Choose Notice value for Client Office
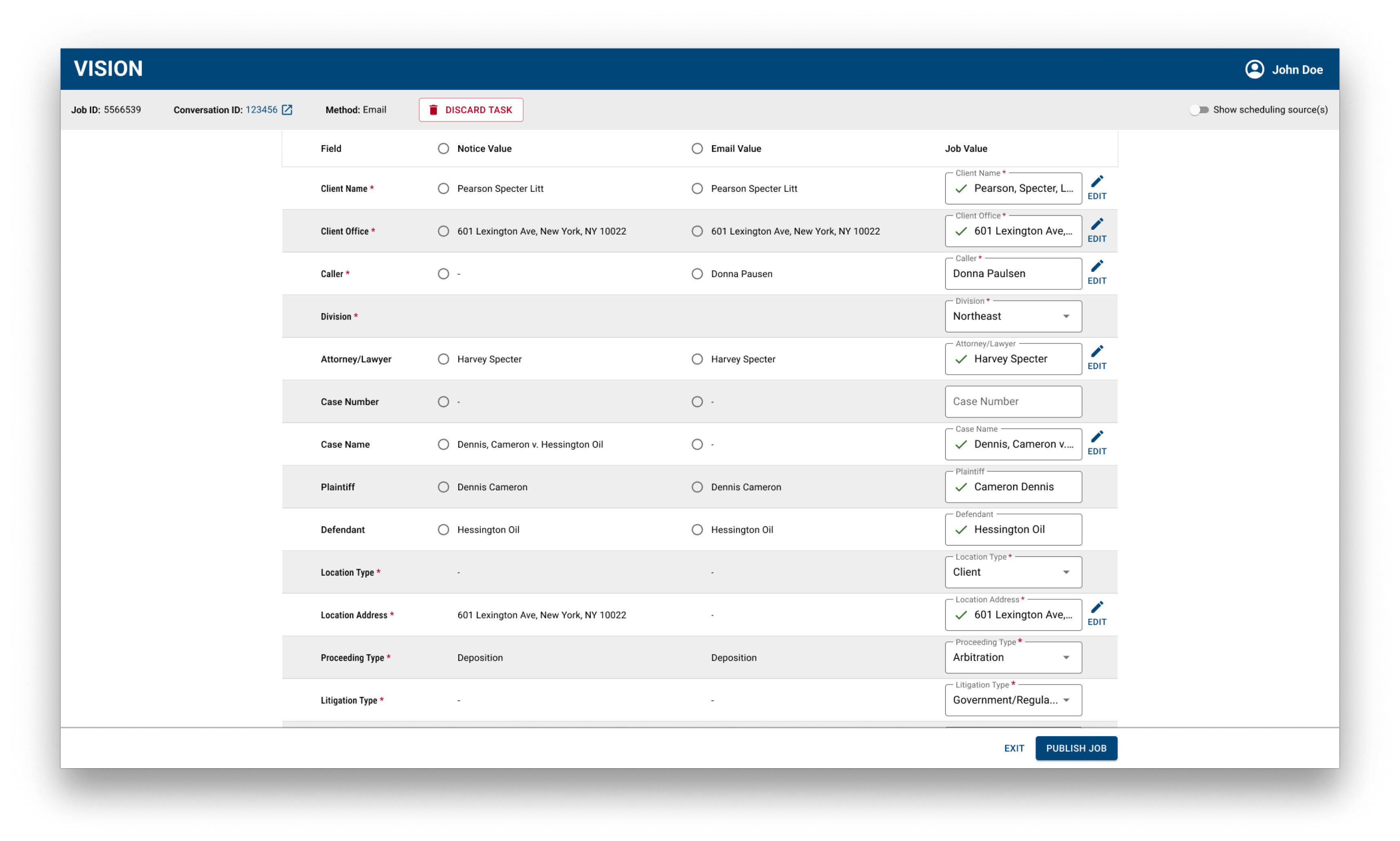1400x841 pixels. coord(443,231)
